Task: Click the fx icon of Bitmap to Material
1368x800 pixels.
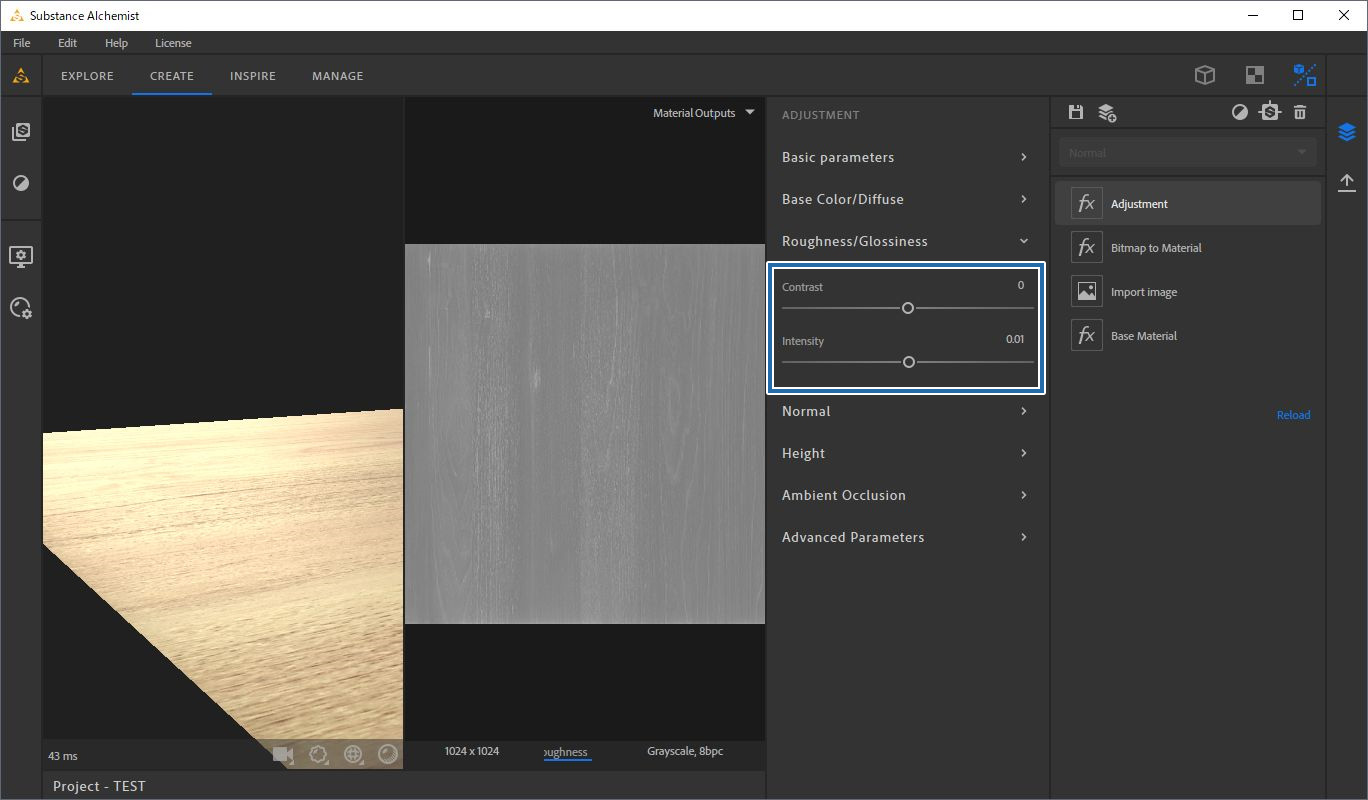Action: [1086, 247]
